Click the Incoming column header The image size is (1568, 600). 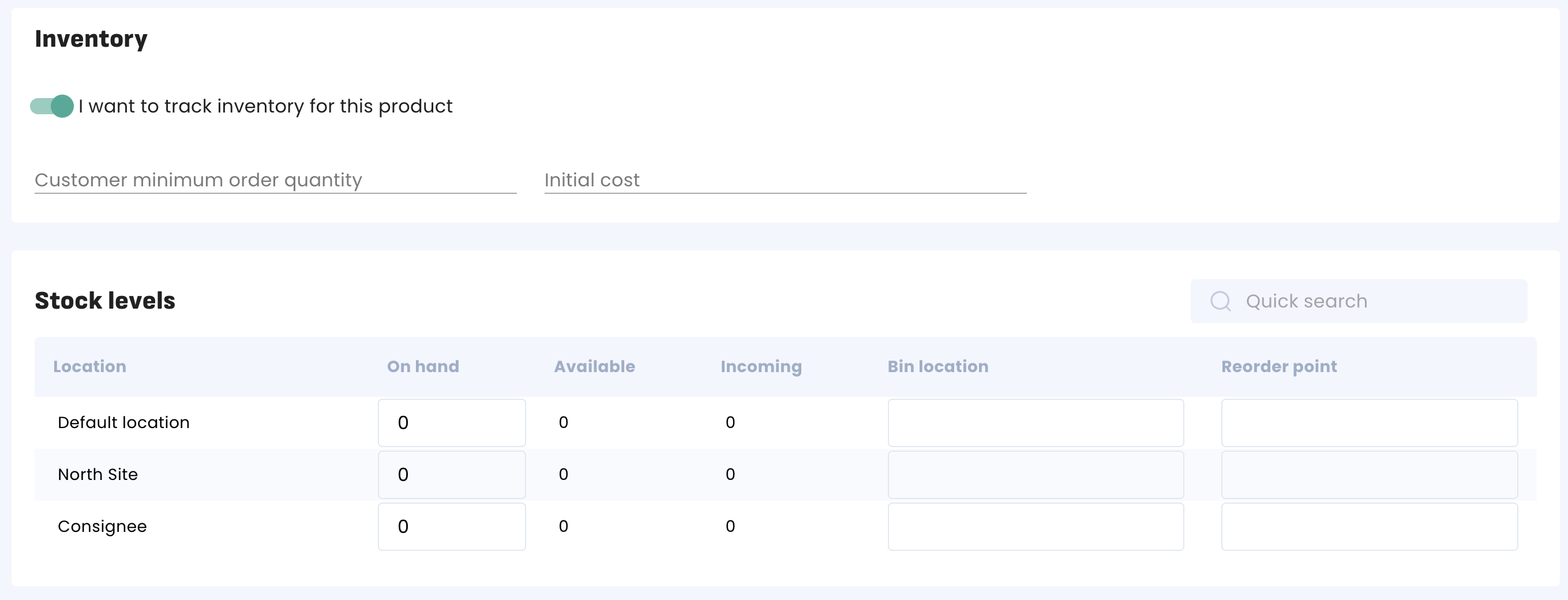pyautogui.click(x=761, y=366)
